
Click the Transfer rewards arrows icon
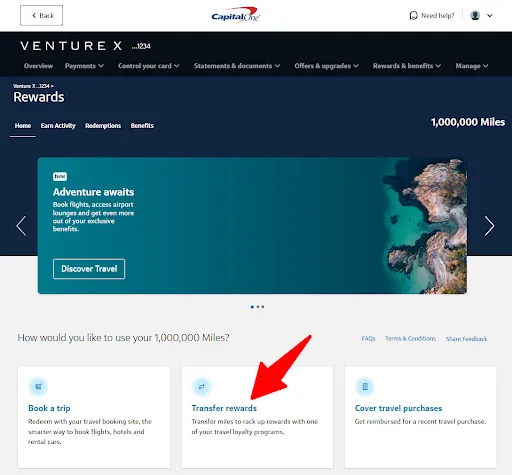click(202, 387)
